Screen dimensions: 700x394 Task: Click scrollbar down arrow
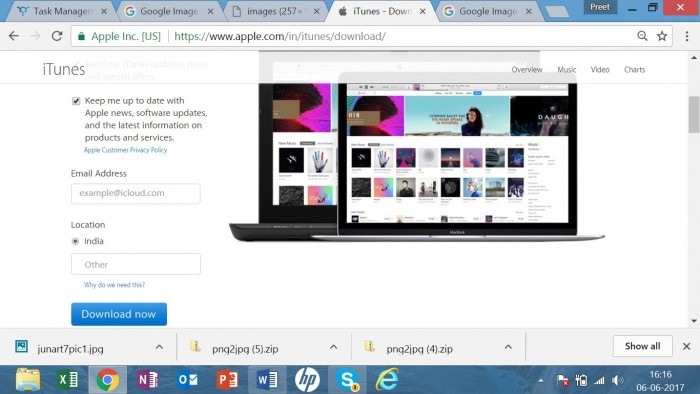pyautogui.click(x=694, y=321)
